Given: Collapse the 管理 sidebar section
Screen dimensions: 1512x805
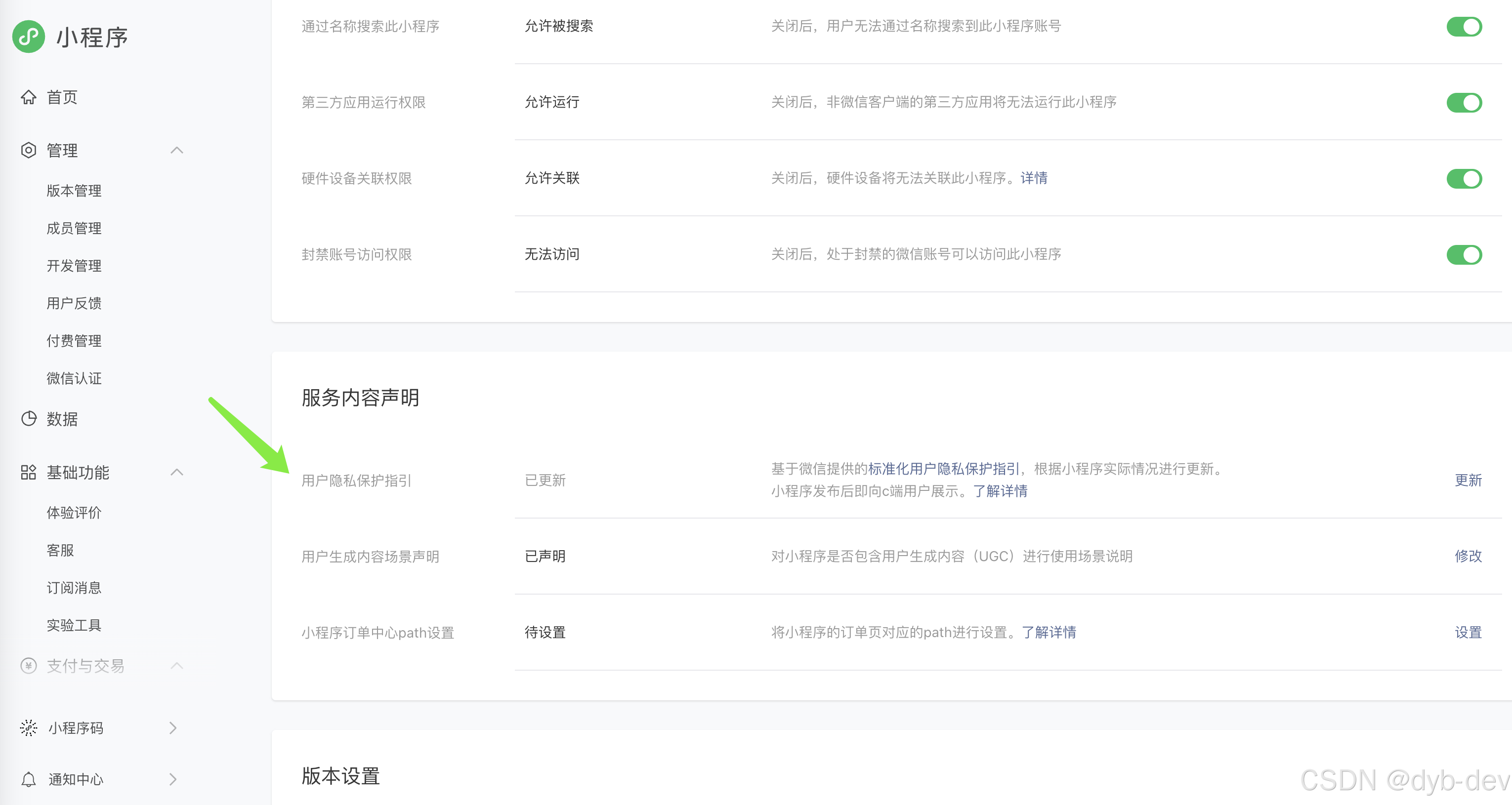Looking at the screenshot, I should coord(177,150).
